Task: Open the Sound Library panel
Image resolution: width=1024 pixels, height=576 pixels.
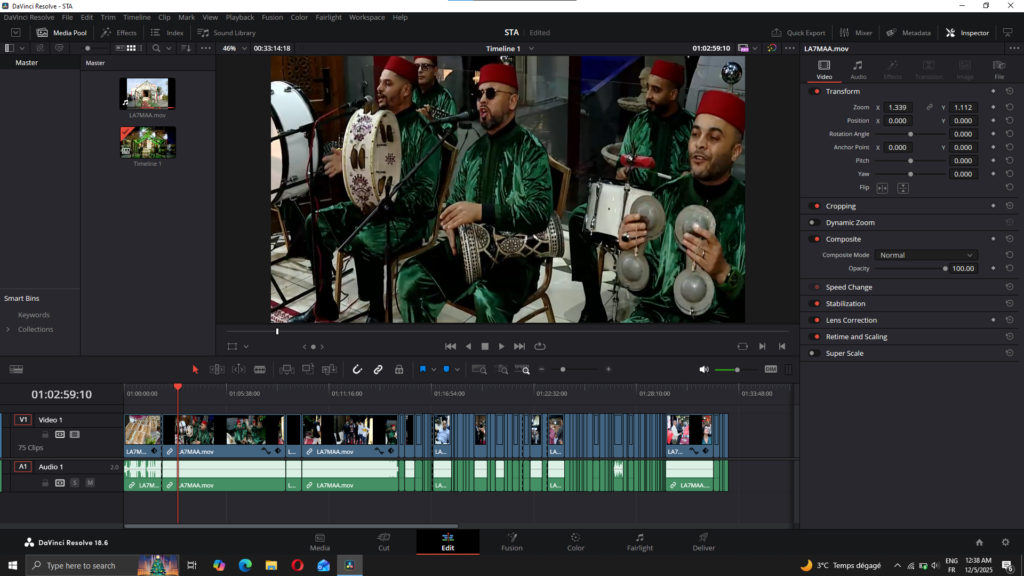Action: pyautogui.click(x=227, y=33)
